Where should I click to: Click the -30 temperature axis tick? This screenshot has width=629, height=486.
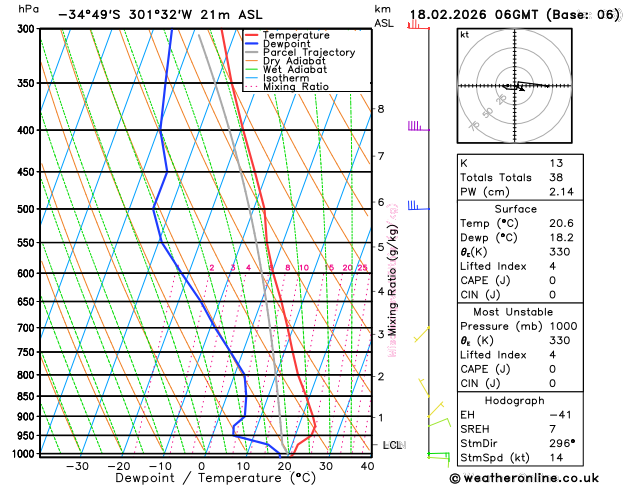tap(77, 466)
